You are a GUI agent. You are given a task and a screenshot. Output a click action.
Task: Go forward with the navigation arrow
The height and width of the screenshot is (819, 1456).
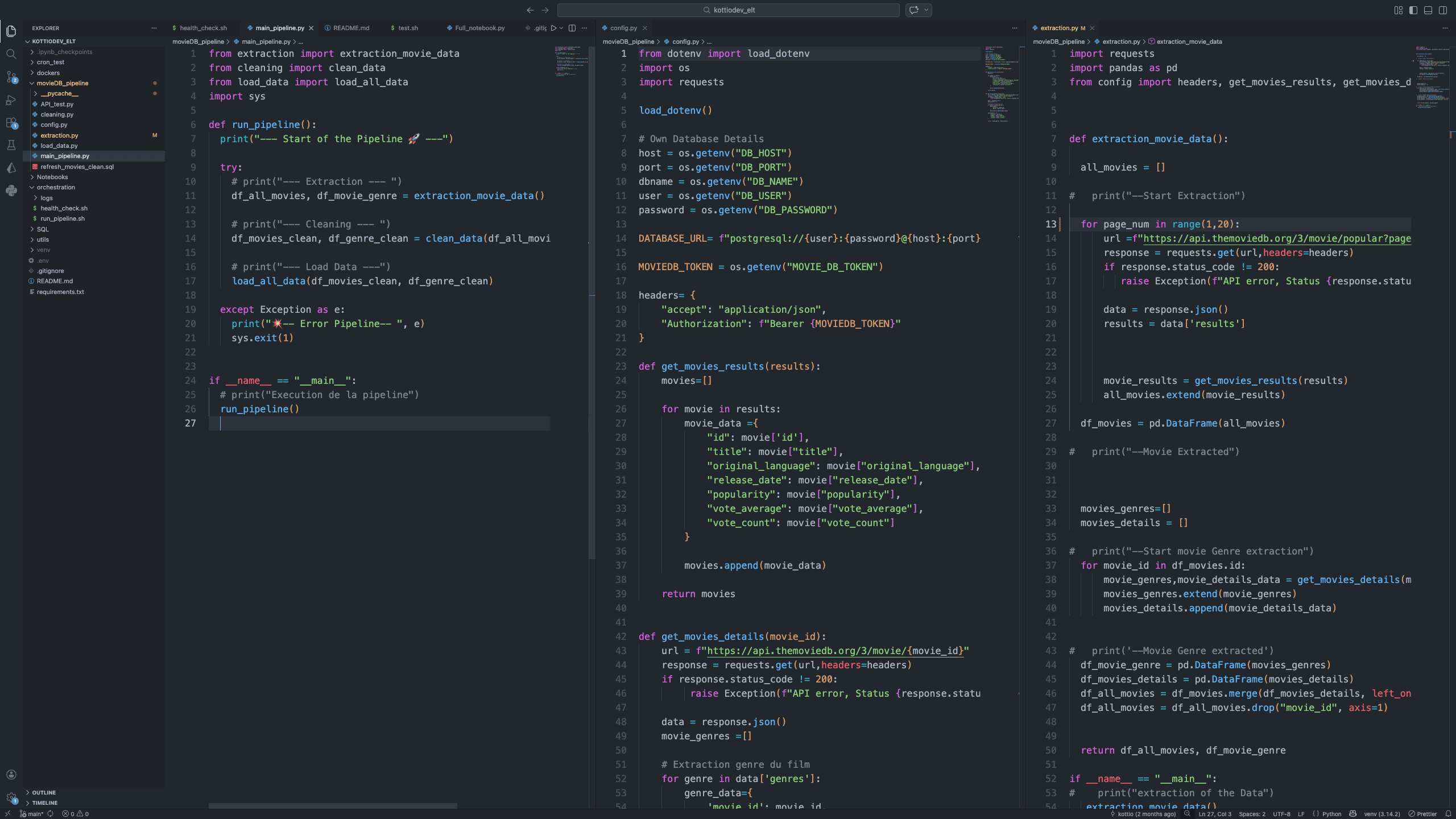pyautogui.click(x=545, y=10)
